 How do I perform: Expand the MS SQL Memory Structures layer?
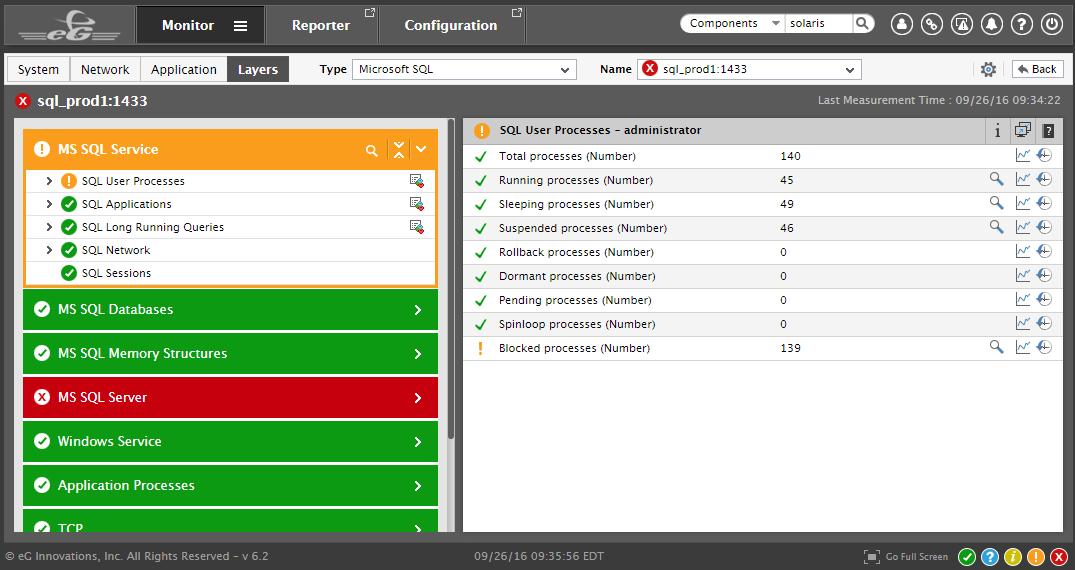[230, 354]
